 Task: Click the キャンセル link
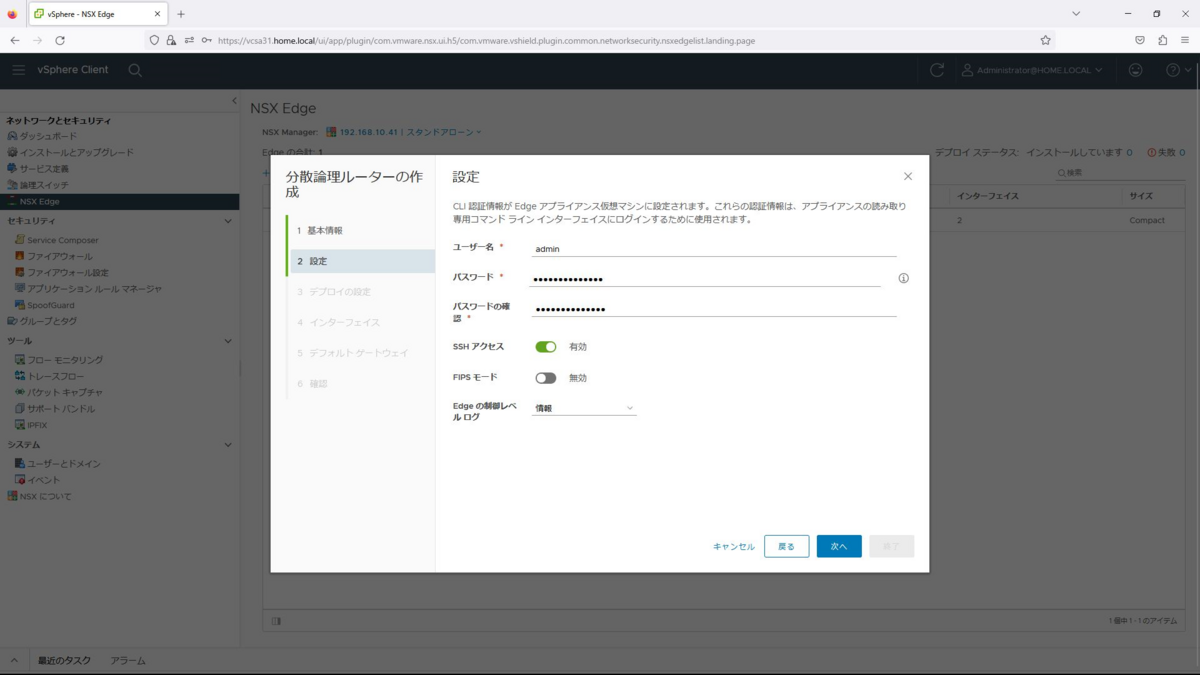734,547
